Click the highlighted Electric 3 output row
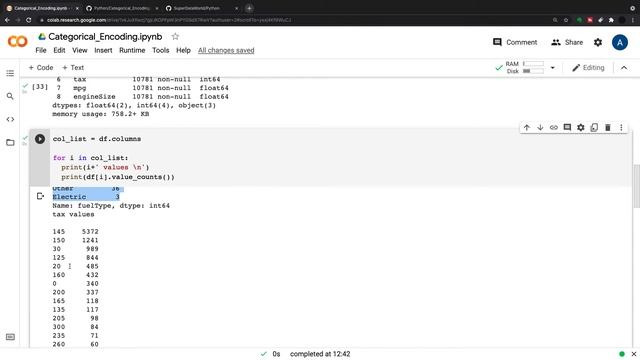The width and height of the screenshot is (640, 360). (x=86, y=197)
